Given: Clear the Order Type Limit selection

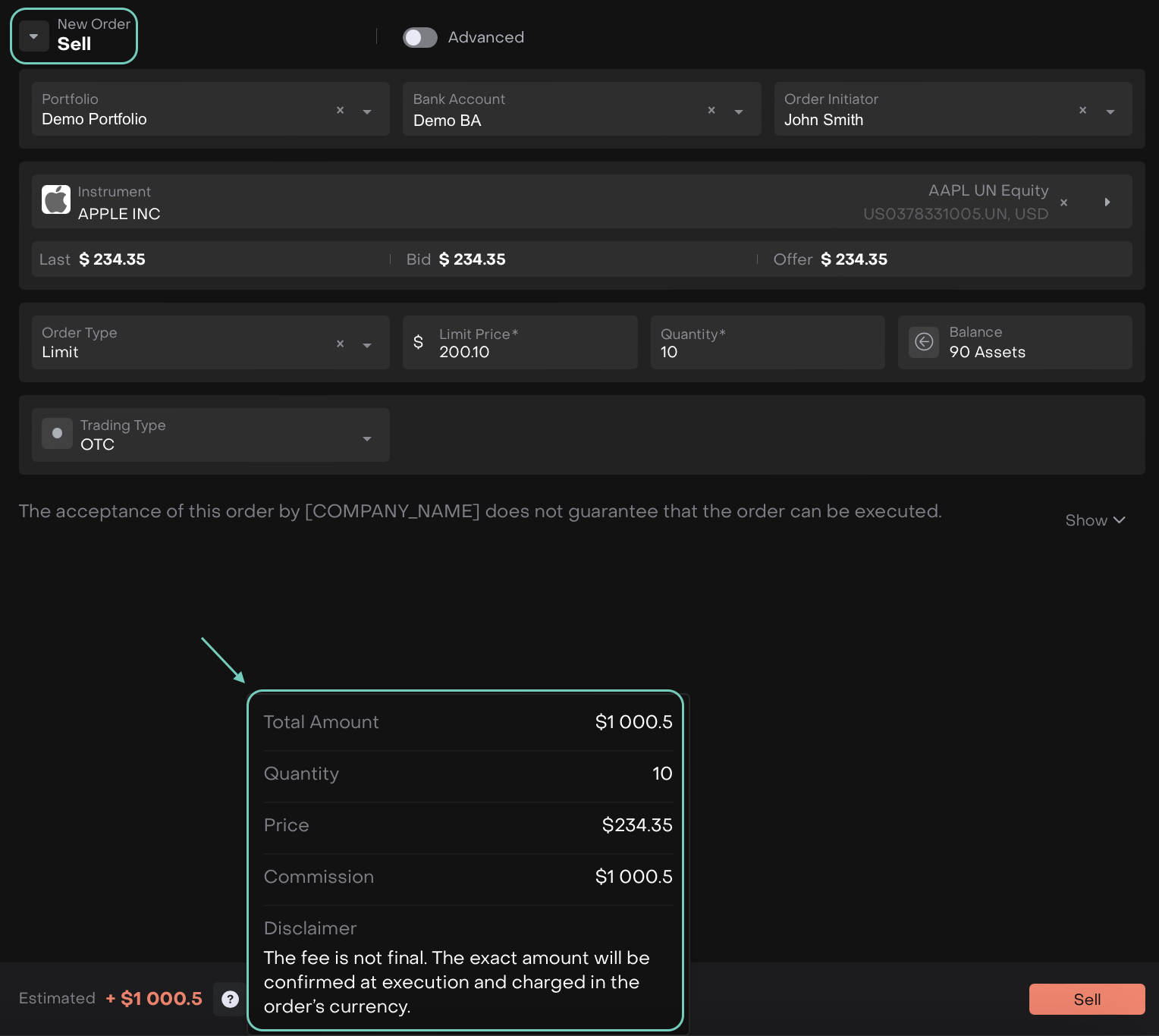Looking at the screenshot, I should coord(340,344).
